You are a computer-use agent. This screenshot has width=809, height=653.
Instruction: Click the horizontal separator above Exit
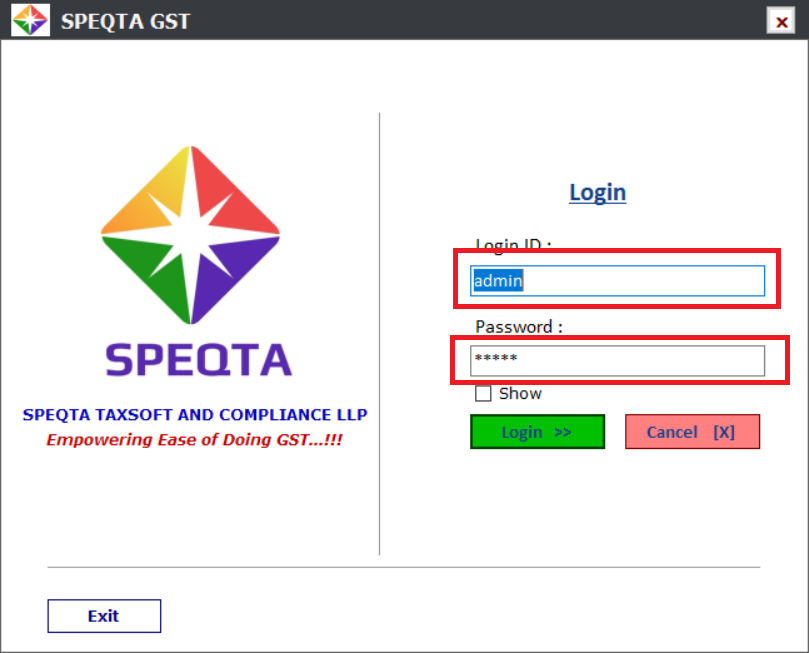(404, 567)
